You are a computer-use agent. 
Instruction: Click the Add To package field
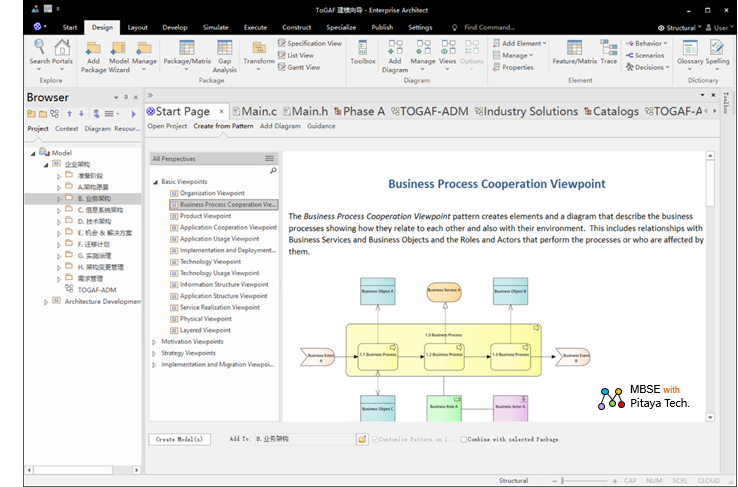[x=305, y=439]
